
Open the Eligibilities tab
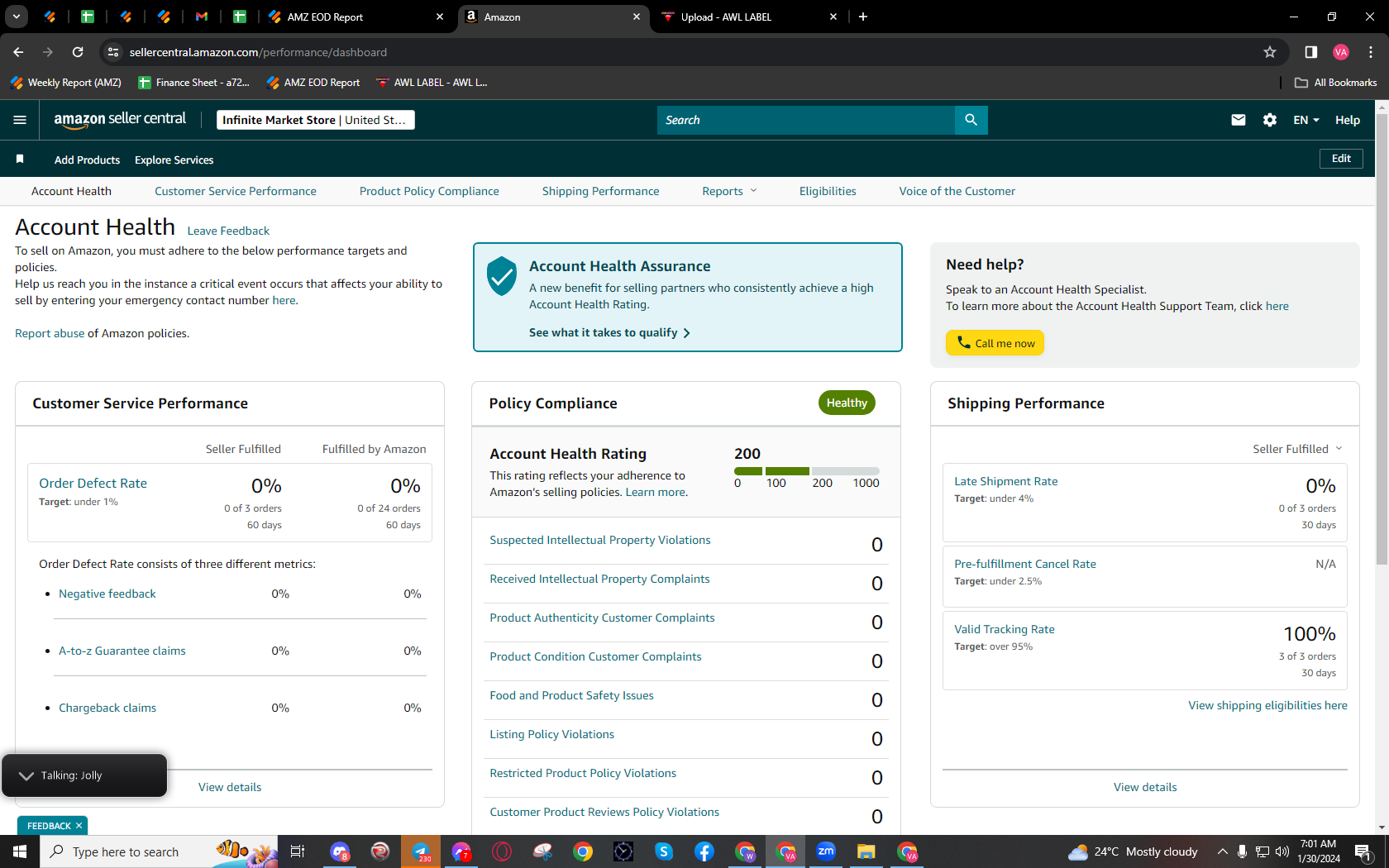point(828,191)
